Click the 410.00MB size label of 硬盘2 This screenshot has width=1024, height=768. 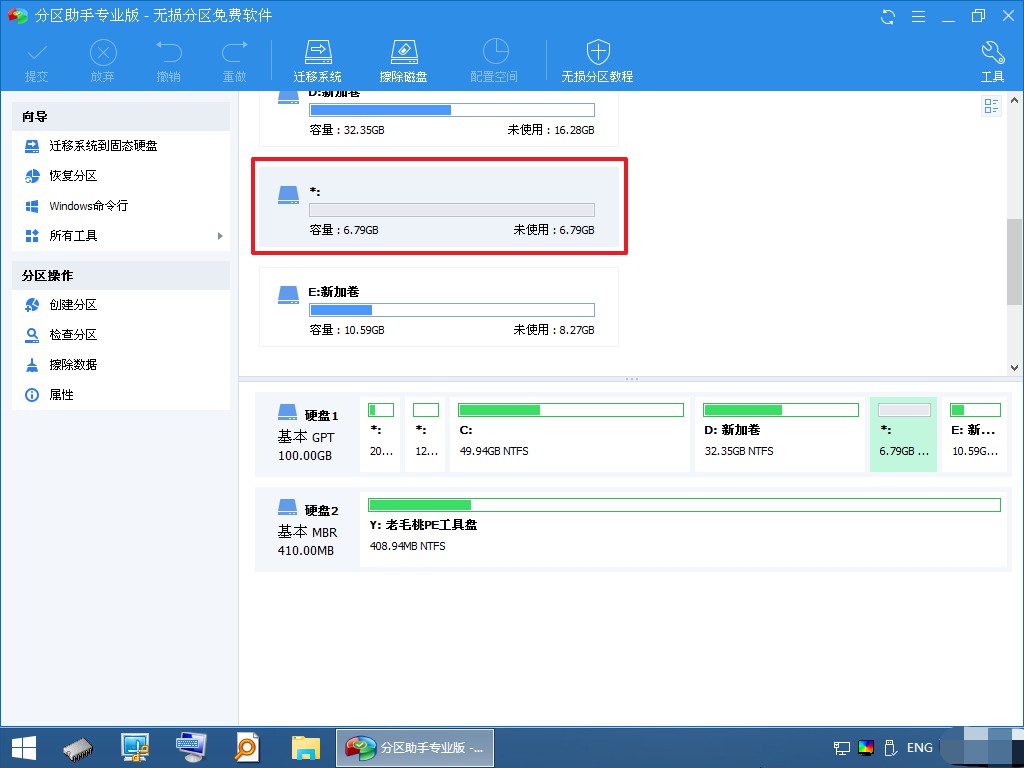(306, 551)
